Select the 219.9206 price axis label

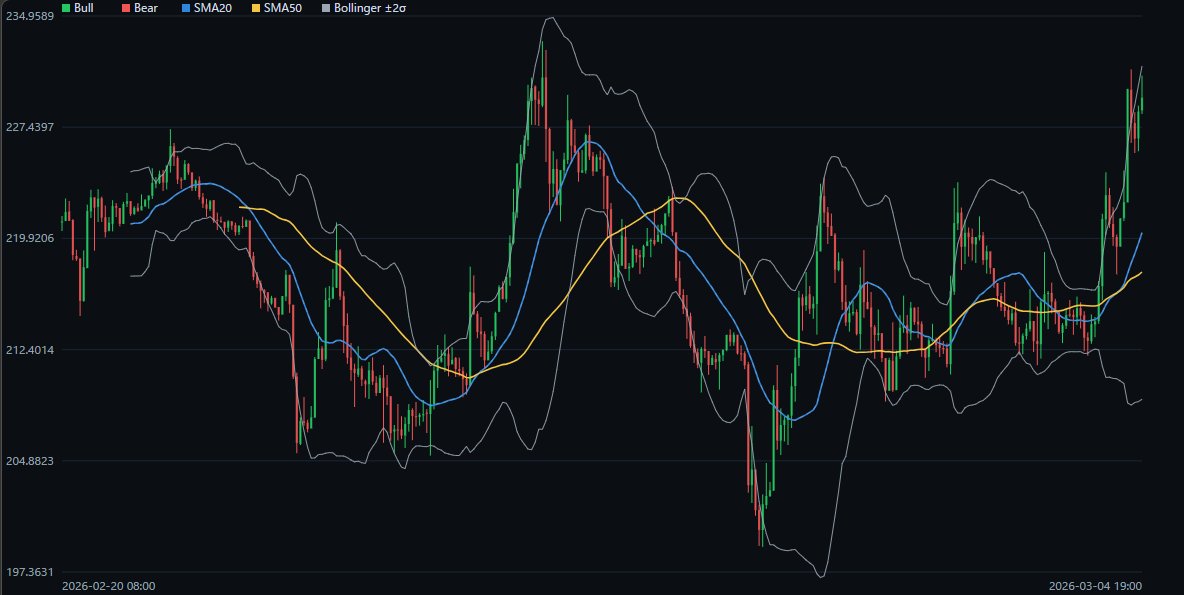(x=30, y=238)
